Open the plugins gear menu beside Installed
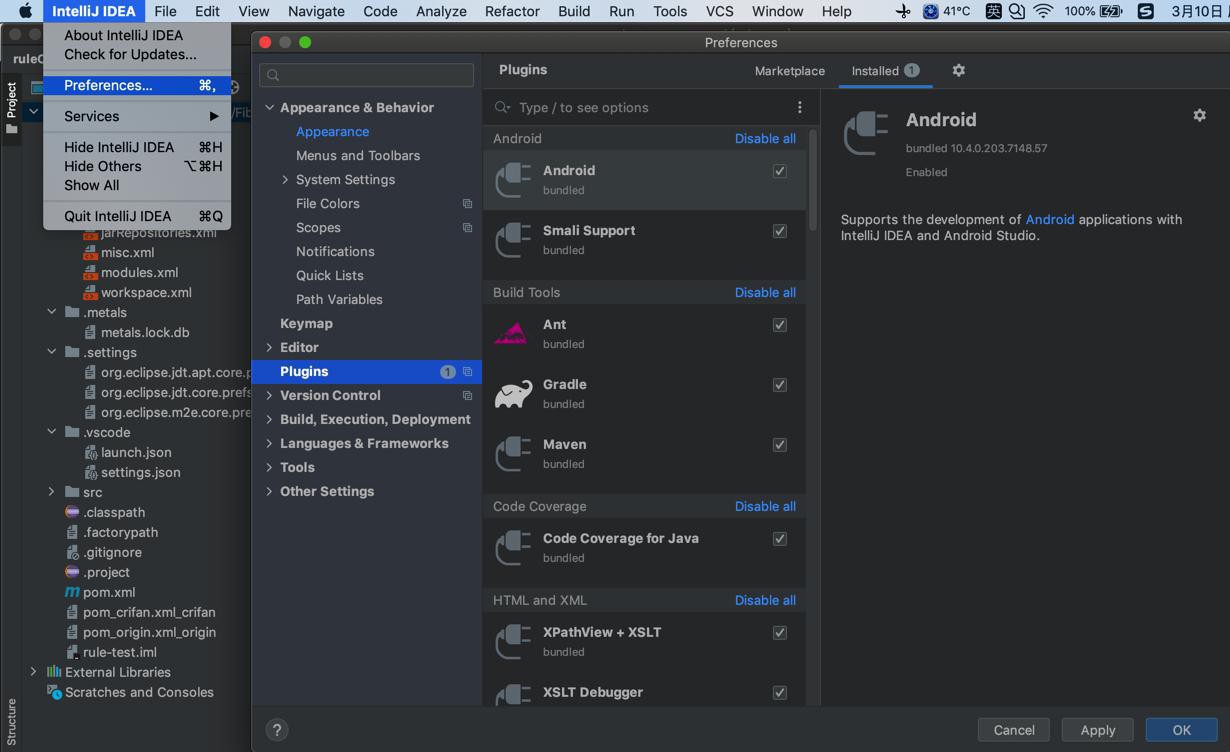Image resolution: width=1230 pixels, height=752 pixels. tap(958, 70)
